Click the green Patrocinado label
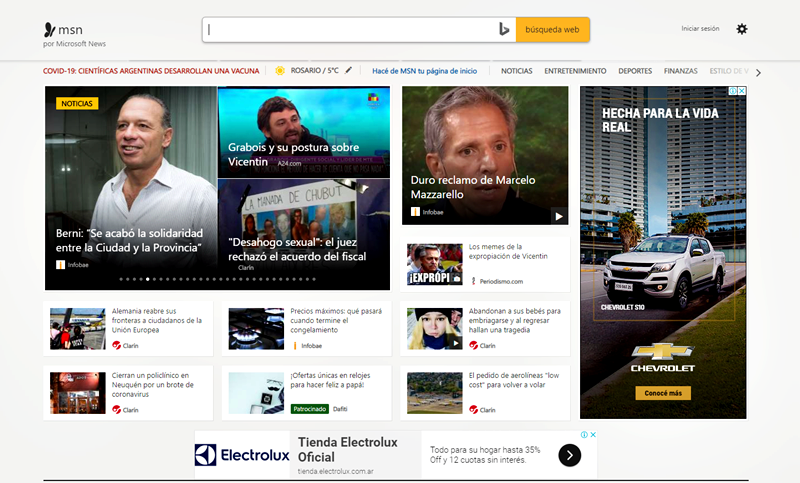 [x=310, y=409]
